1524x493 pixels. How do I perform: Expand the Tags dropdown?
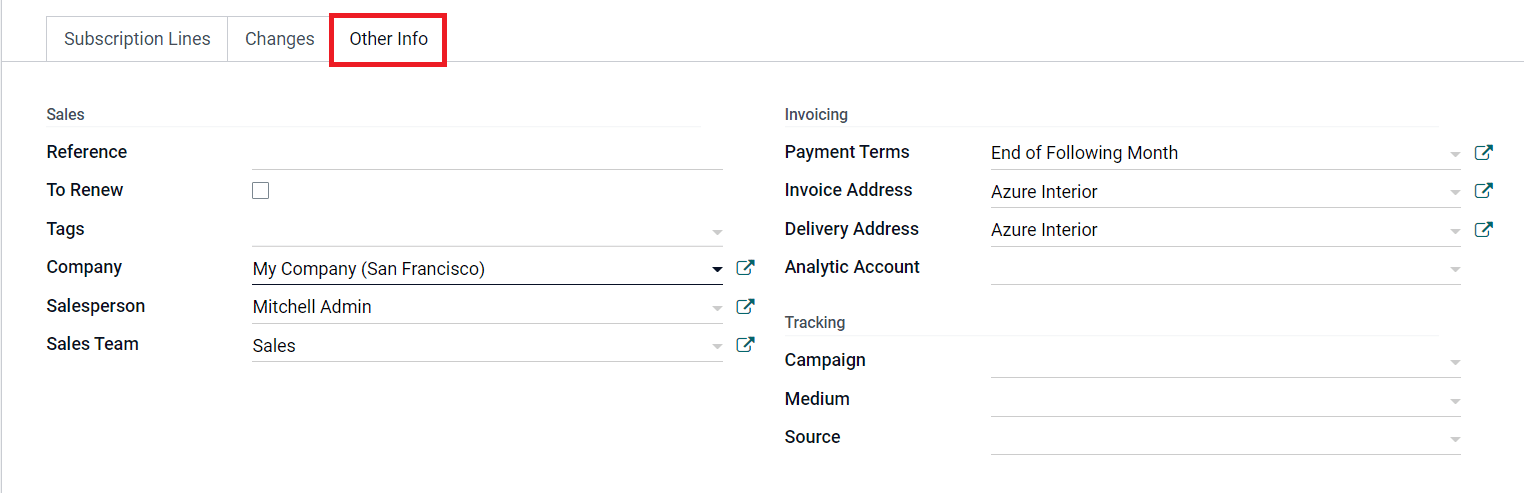coord(717,232)
